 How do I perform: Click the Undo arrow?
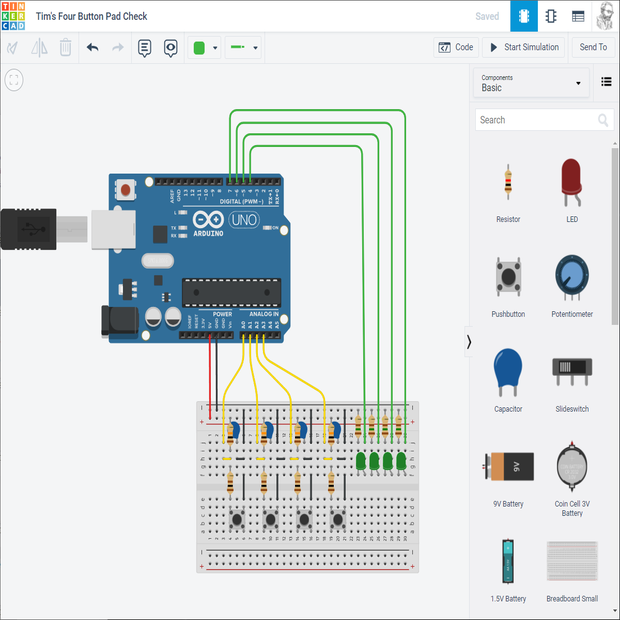click(x=93, y=47)
